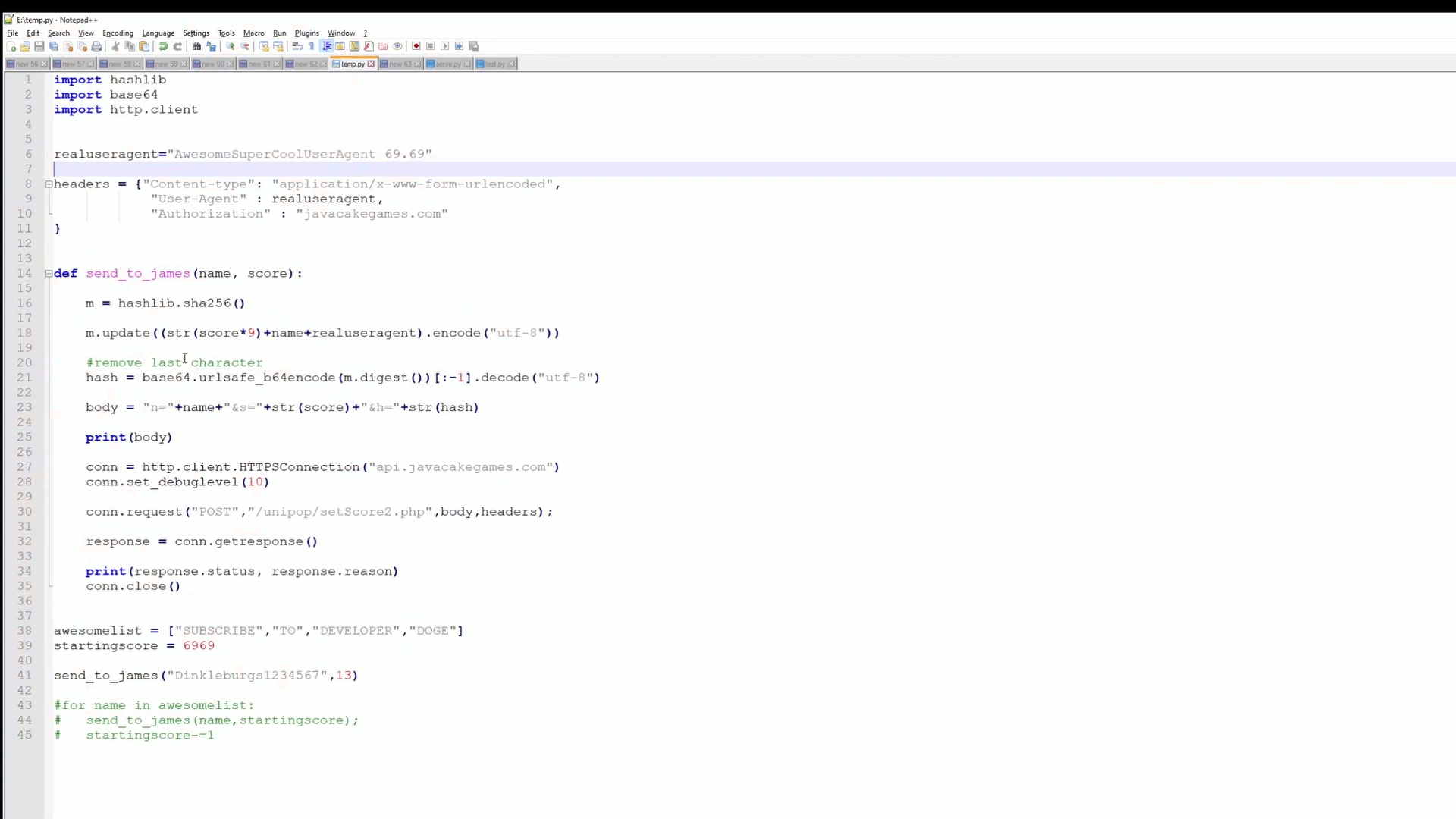Click the Print toolbar icon
1456x819 pixels.
(96, 46)
